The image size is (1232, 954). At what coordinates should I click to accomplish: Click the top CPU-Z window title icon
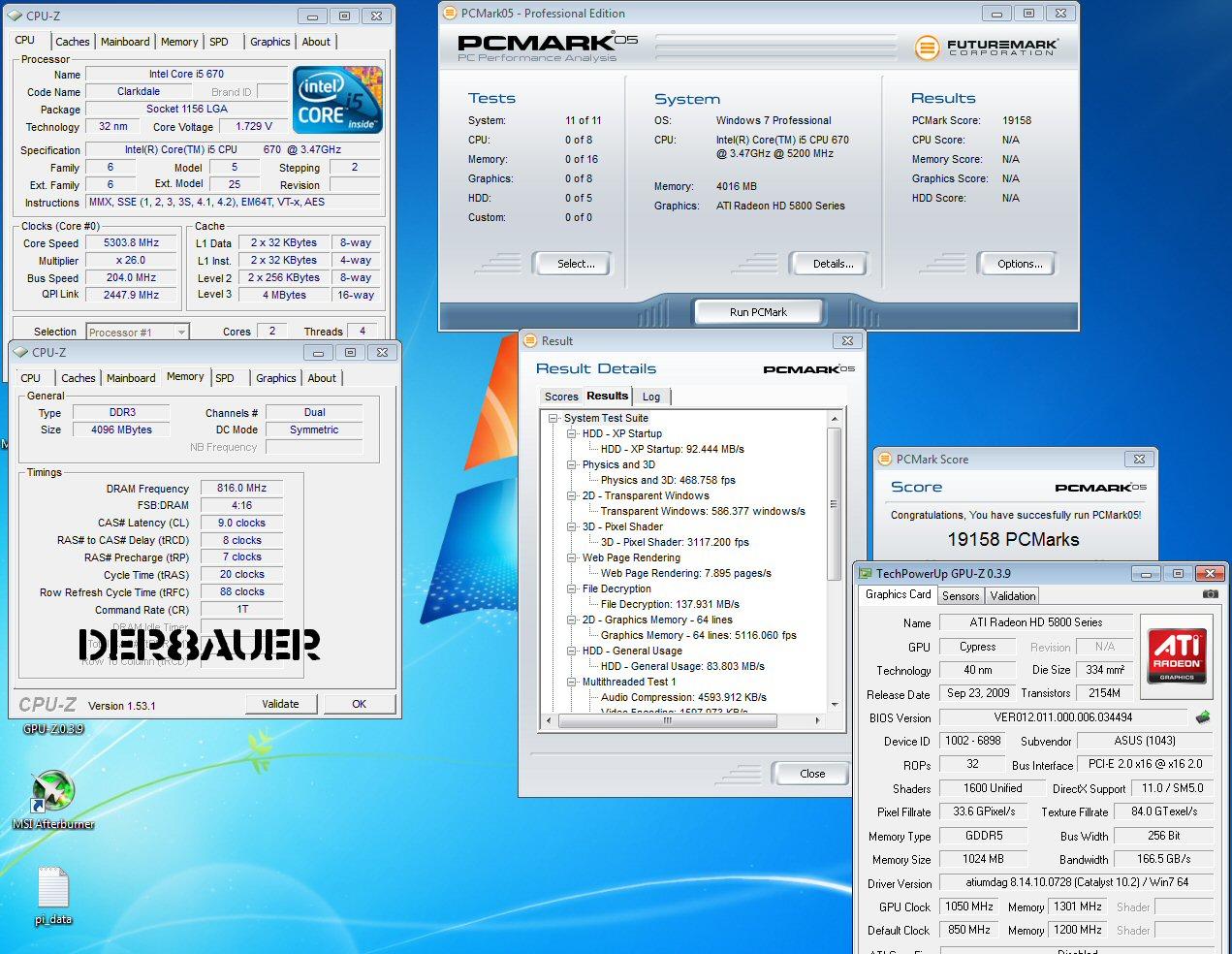[16, 16]
